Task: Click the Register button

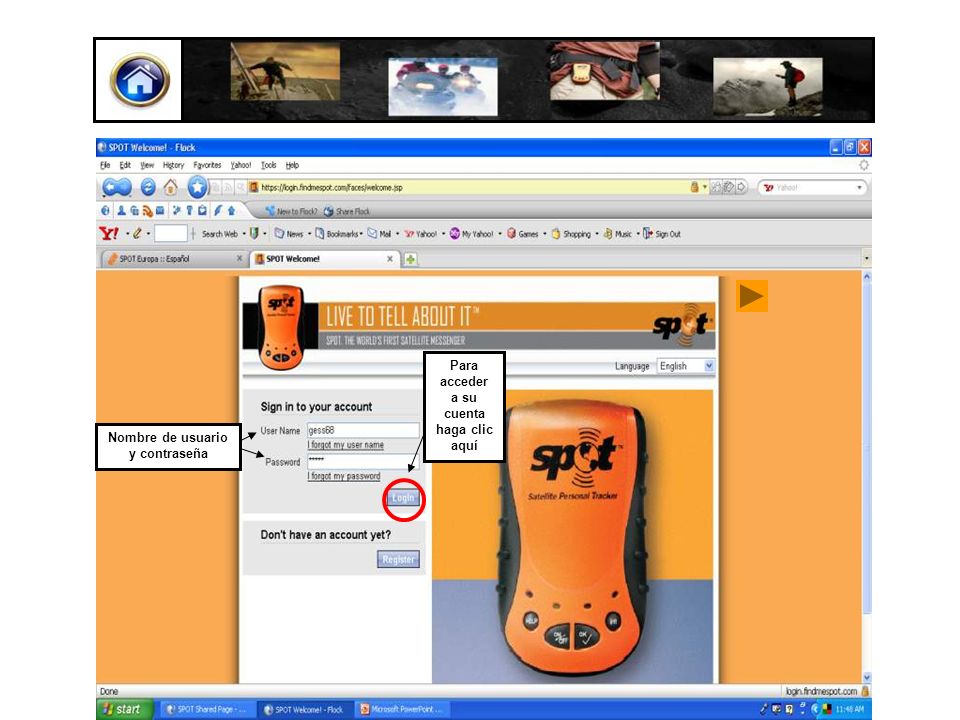Action: [x=398, y=560]
